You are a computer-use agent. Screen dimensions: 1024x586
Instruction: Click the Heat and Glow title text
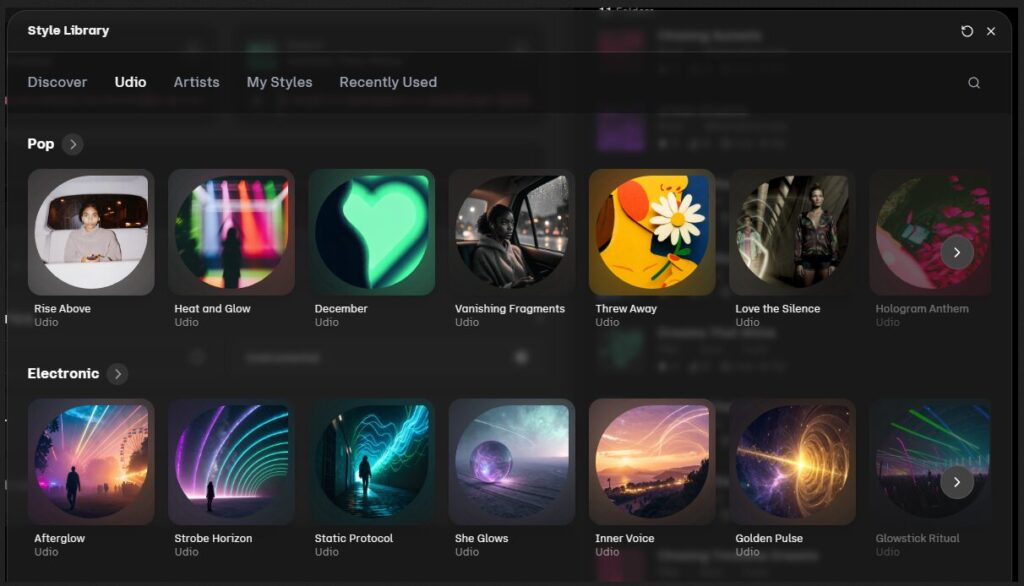(212, 308)
